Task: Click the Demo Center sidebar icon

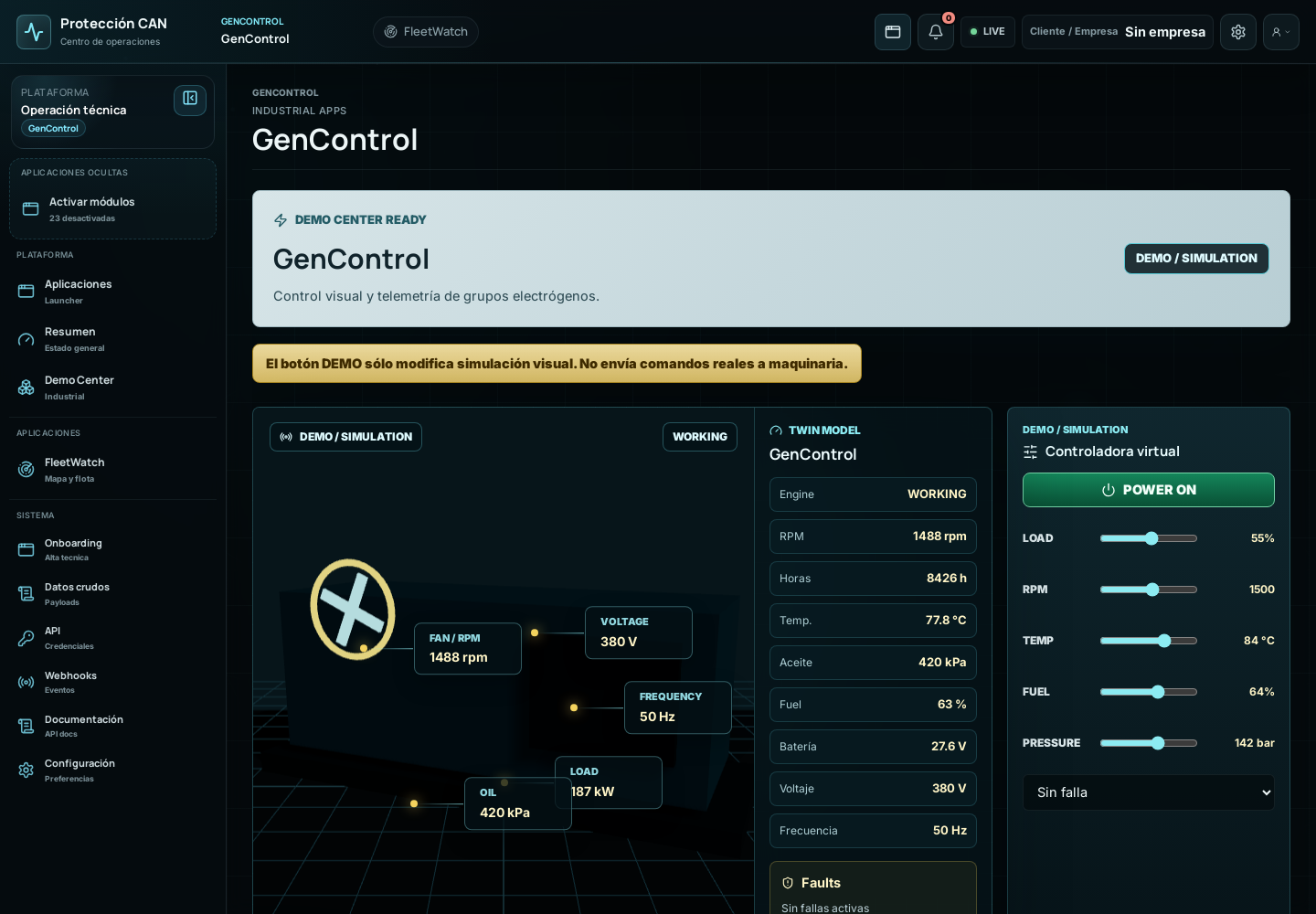Action: (x=27, y=388)
